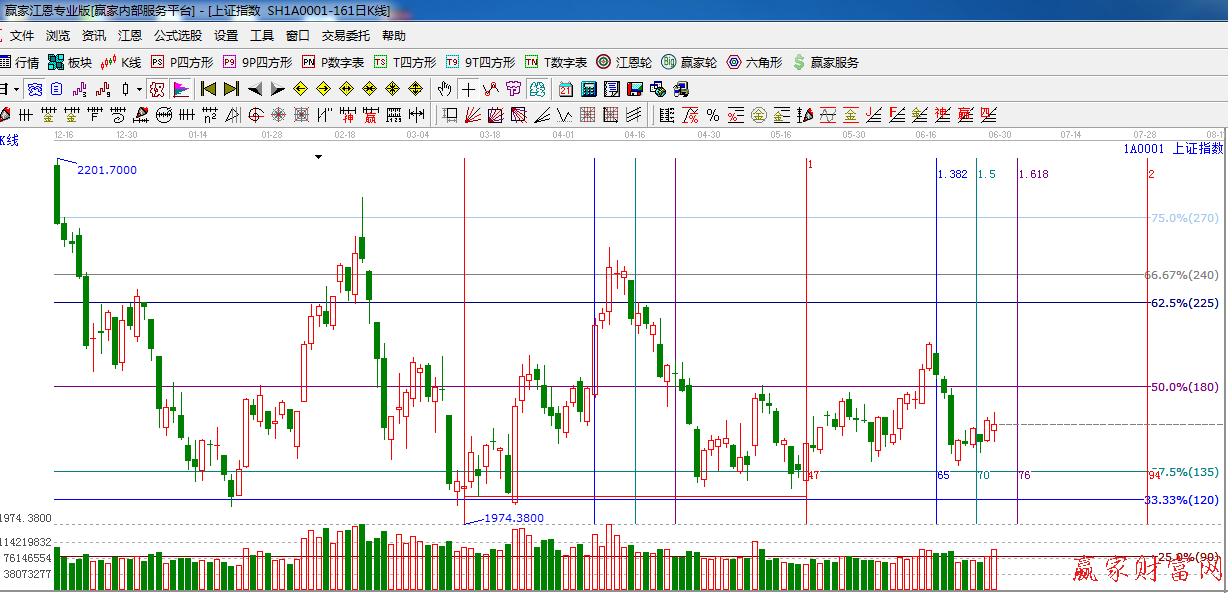Expand the dropdown arrow at far left of toolbar
This screenshot has height=593, width=1228.
coord(17,89)
